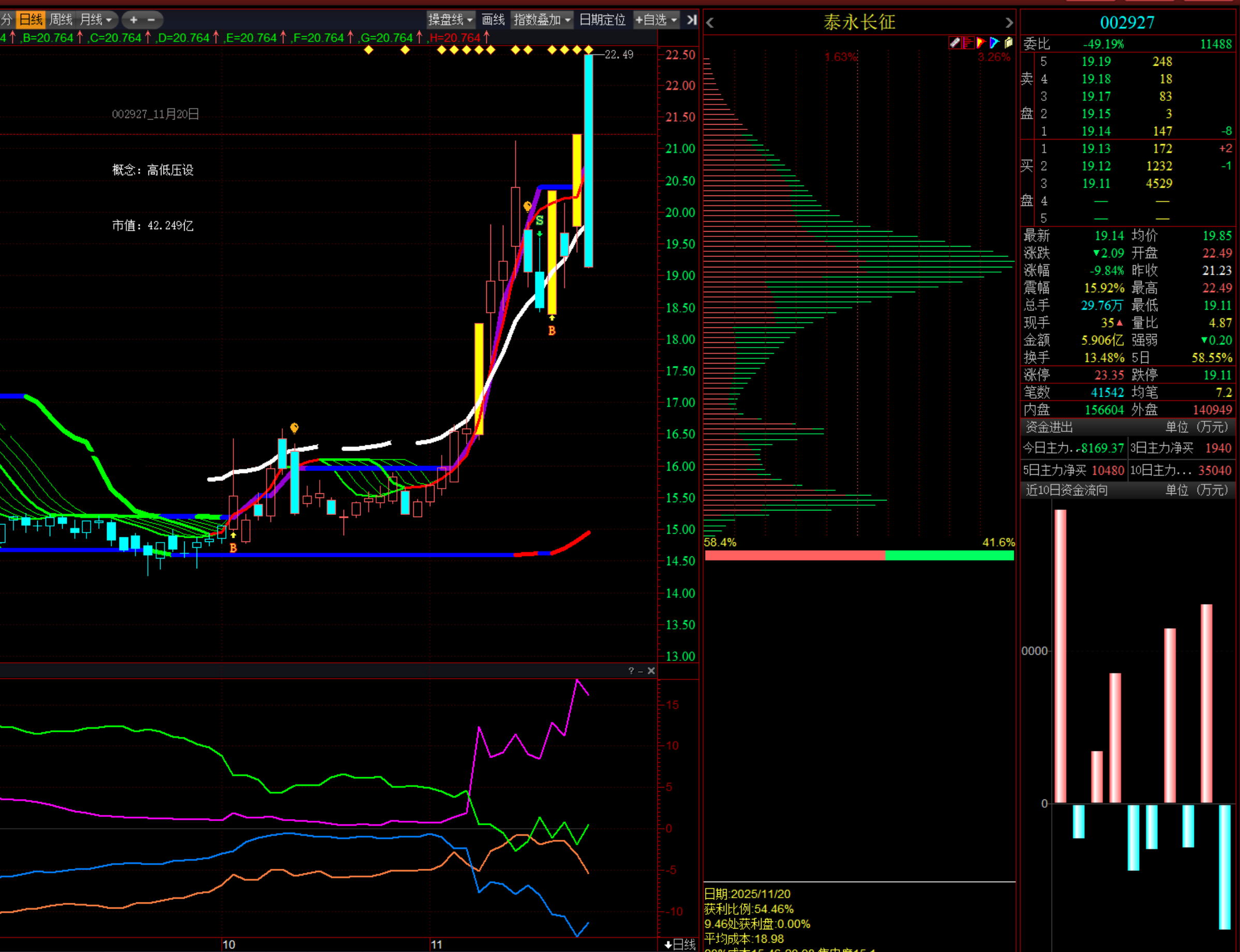Go to the next stock with right arrow
Viewport: 1240px width, 952px height.
[1009, 23]
